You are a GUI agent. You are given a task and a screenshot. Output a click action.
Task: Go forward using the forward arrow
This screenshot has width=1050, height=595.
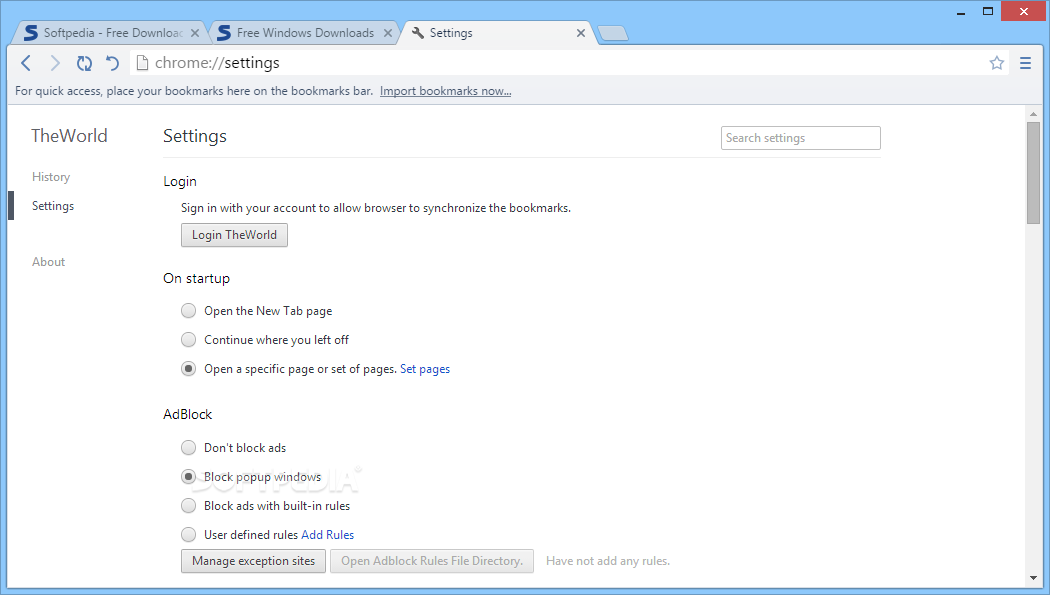tap(55, 63)
